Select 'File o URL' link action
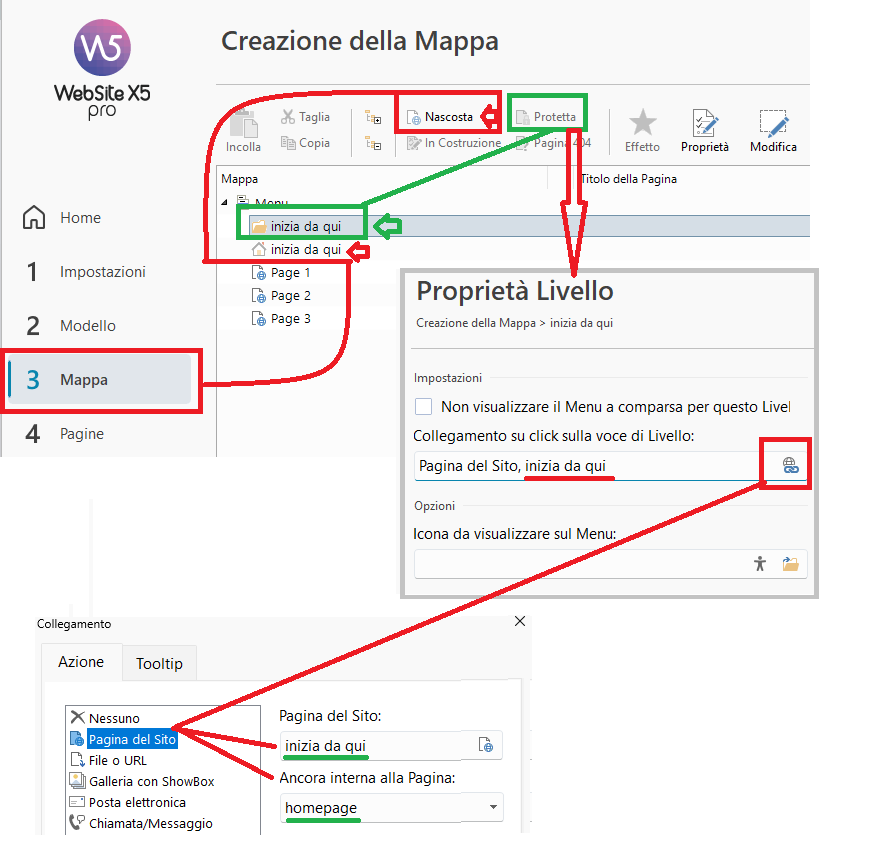The height and width of the screenshot is (845, 874). tap(117, 760)
